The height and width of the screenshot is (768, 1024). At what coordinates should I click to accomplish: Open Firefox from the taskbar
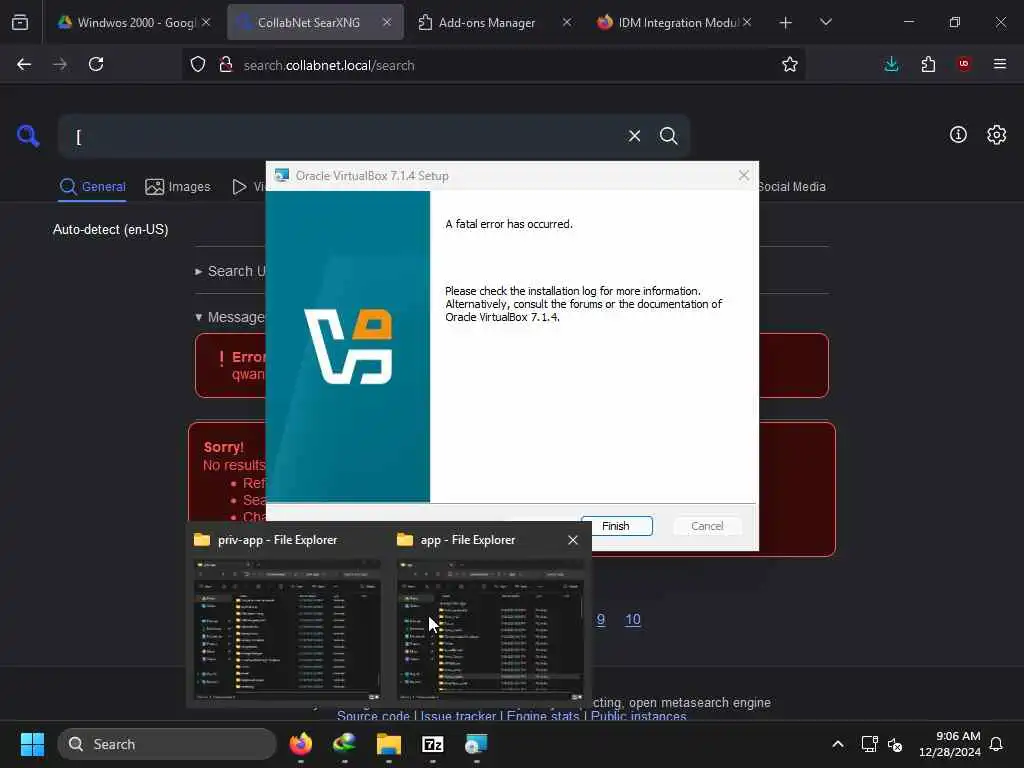[300, 744]
